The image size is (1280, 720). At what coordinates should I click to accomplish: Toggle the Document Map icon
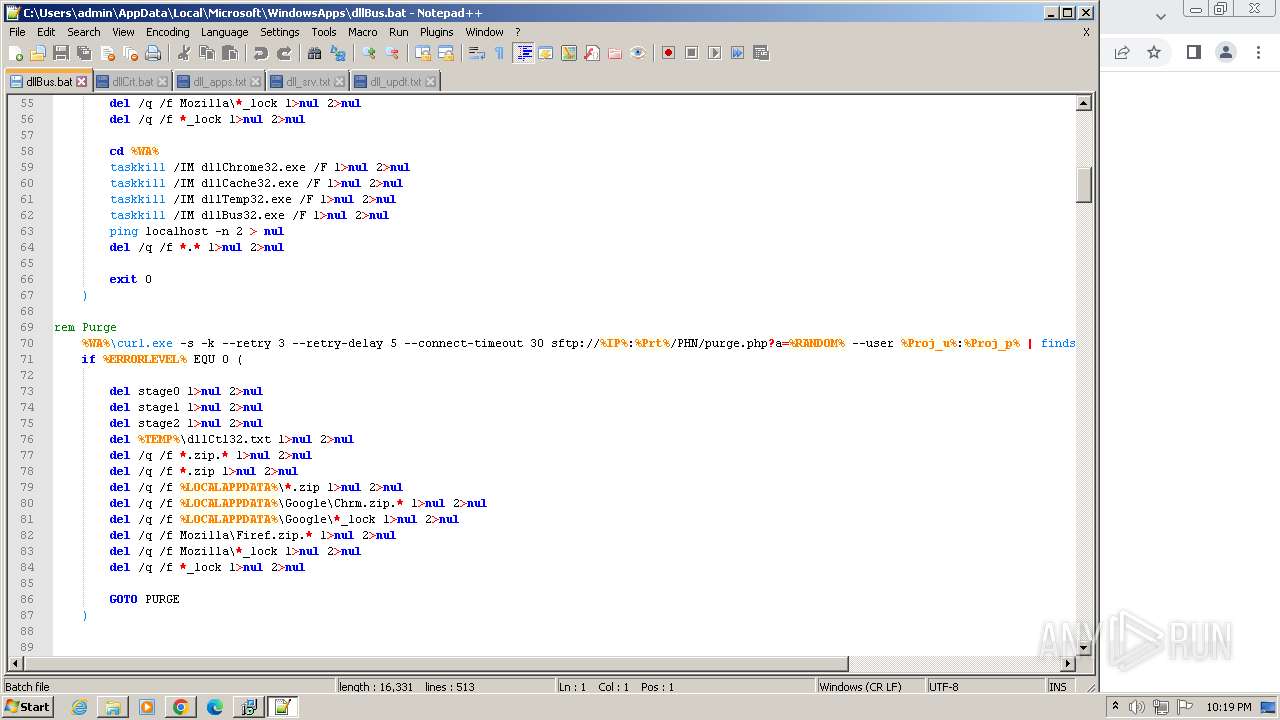(x=569, y=53)
